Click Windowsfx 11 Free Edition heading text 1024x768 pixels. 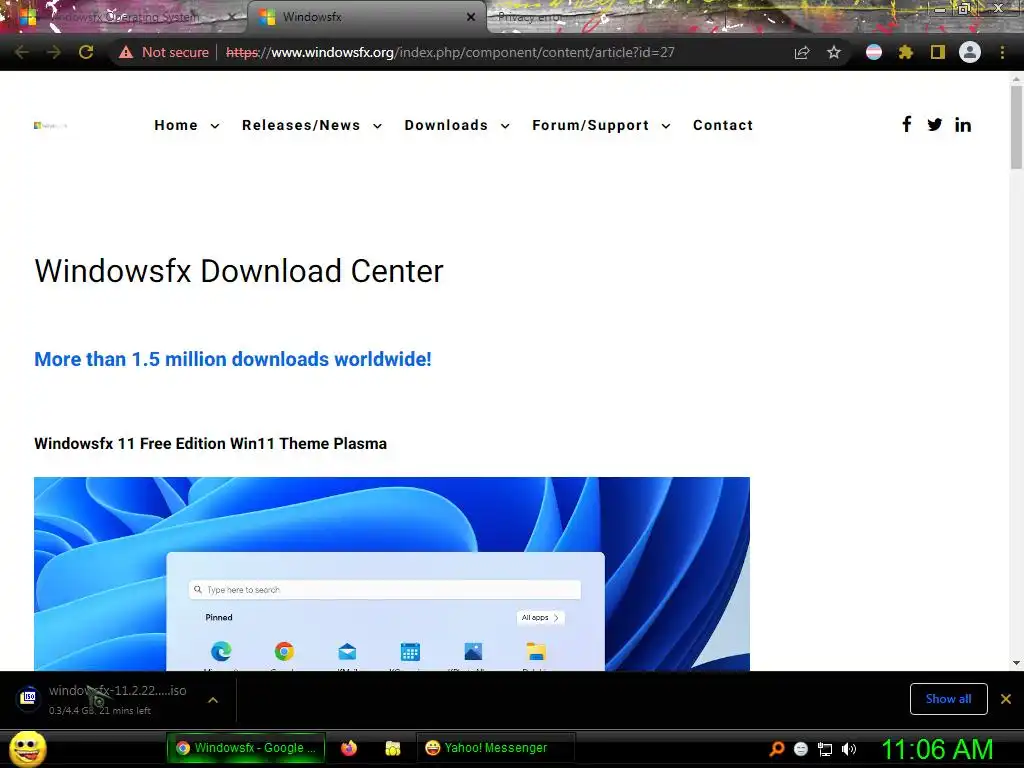[210, 443]
